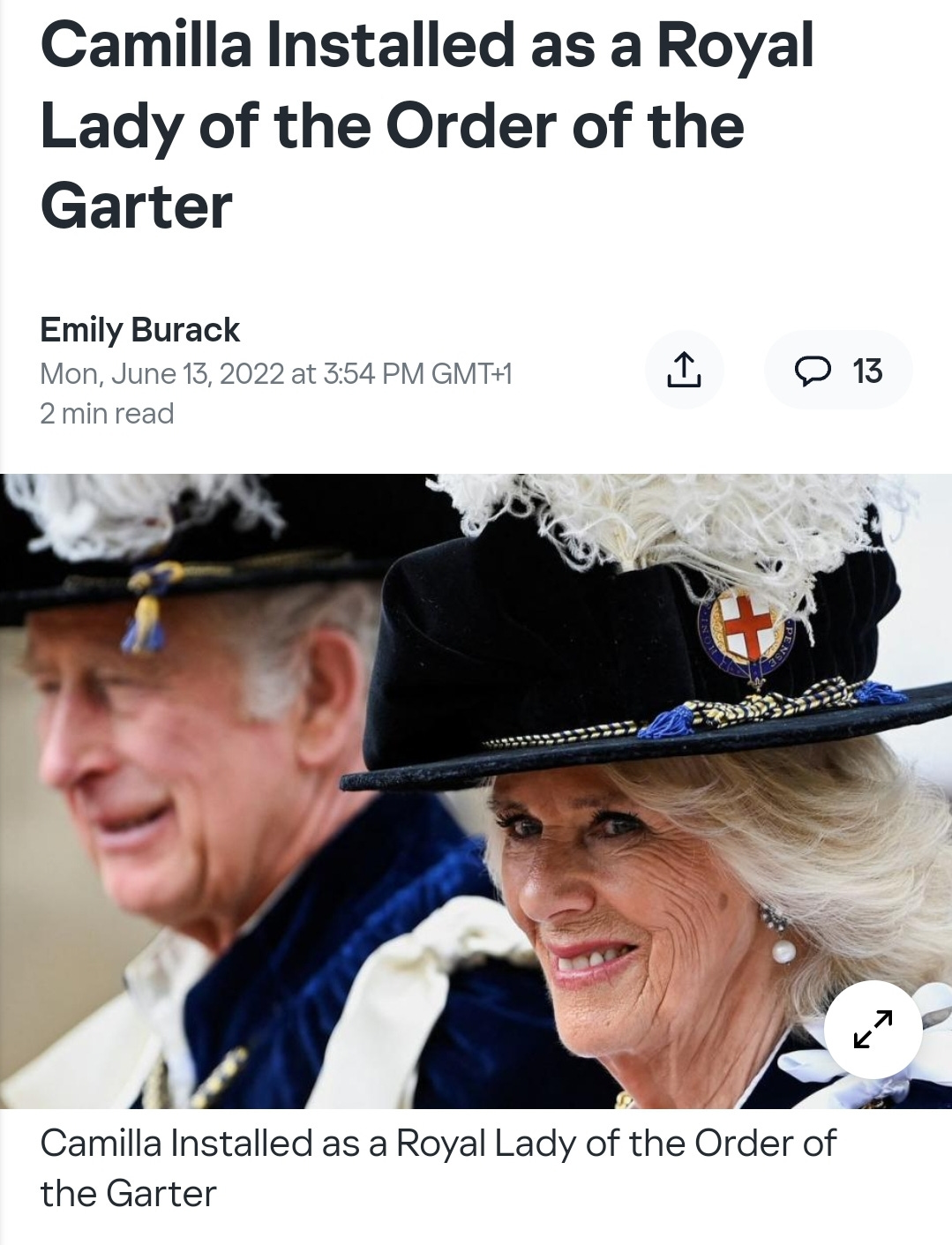
Task: Expand the photo with the diagonal arrows icon
Action: (873, 1030)
